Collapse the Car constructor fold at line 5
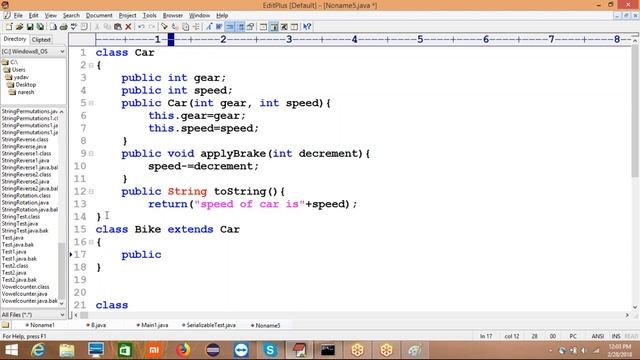The image size is (640, 360). pos(91,103)
